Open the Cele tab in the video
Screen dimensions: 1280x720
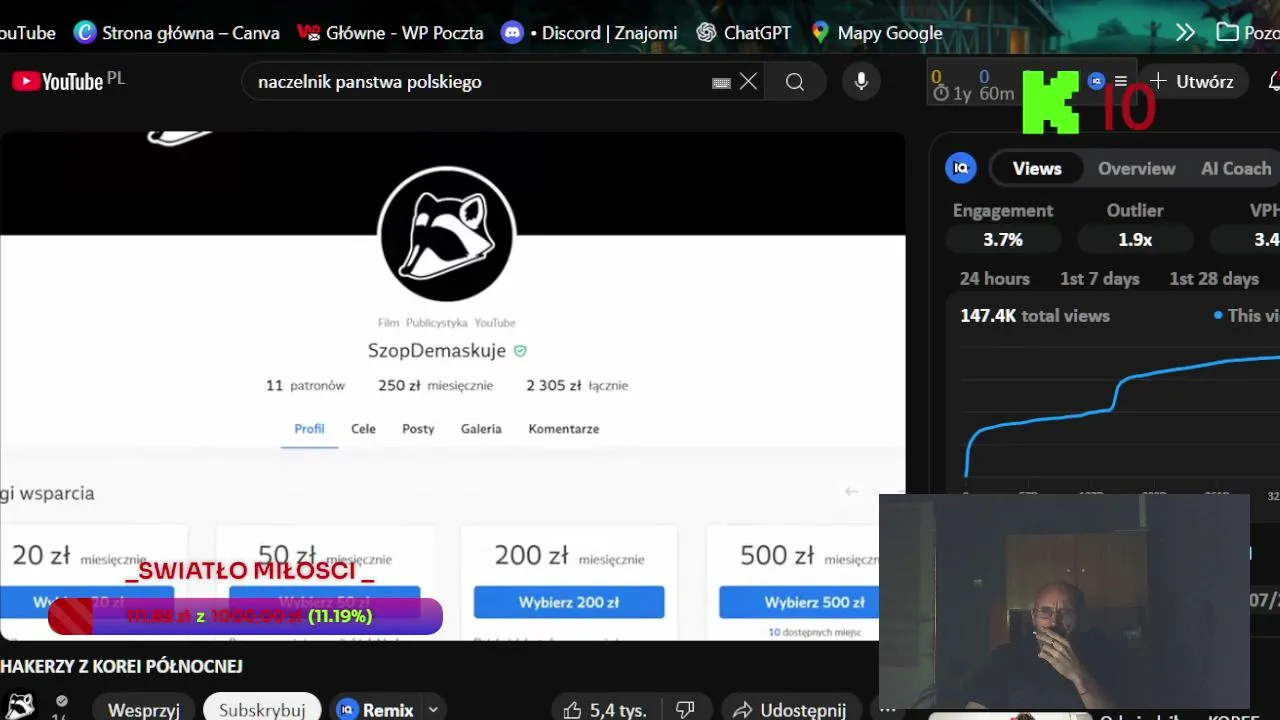tap(363, 429)
